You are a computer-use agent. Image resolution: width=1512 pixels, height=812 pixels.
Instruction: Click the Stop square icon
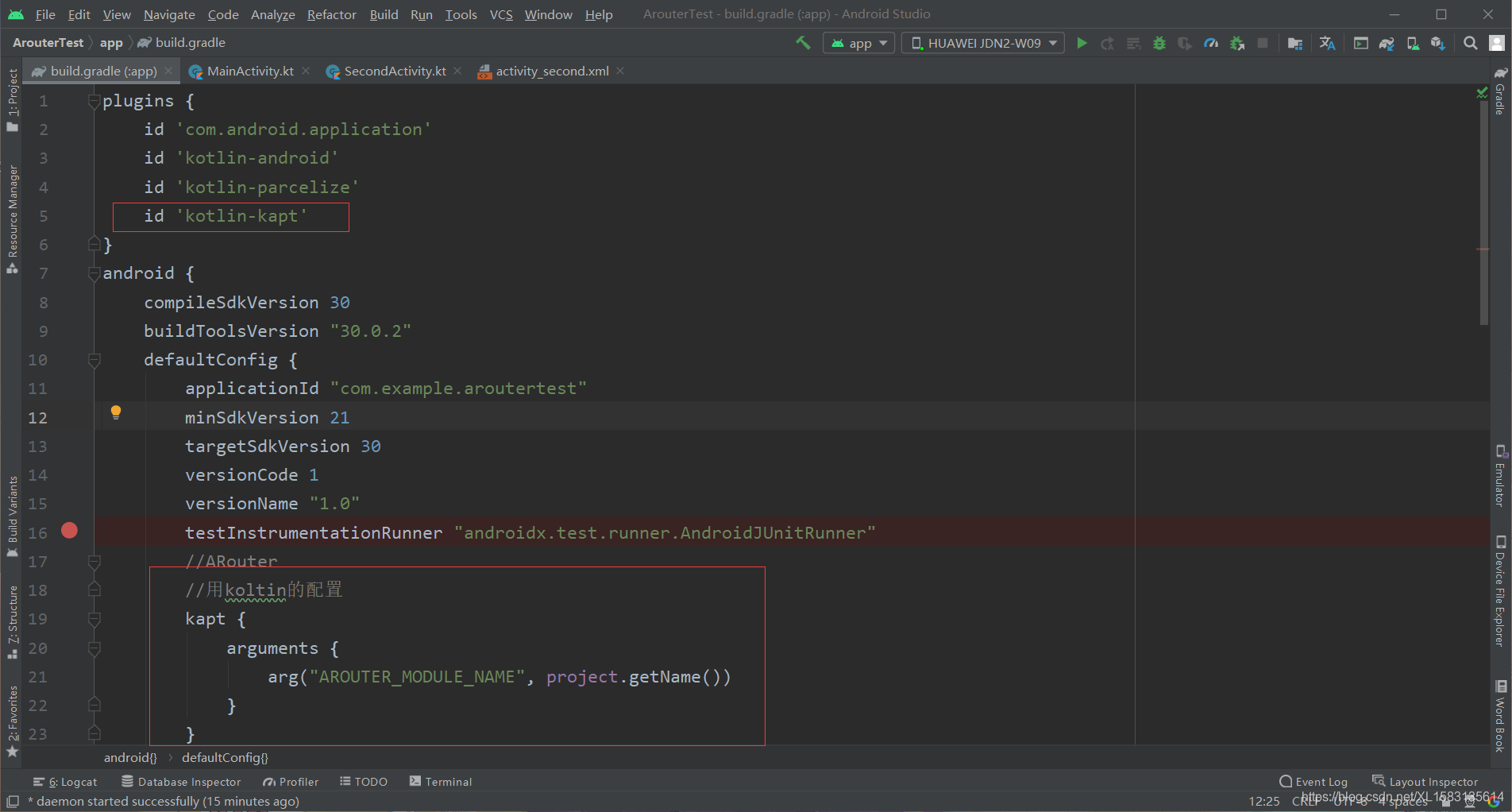pos(1263,43)
